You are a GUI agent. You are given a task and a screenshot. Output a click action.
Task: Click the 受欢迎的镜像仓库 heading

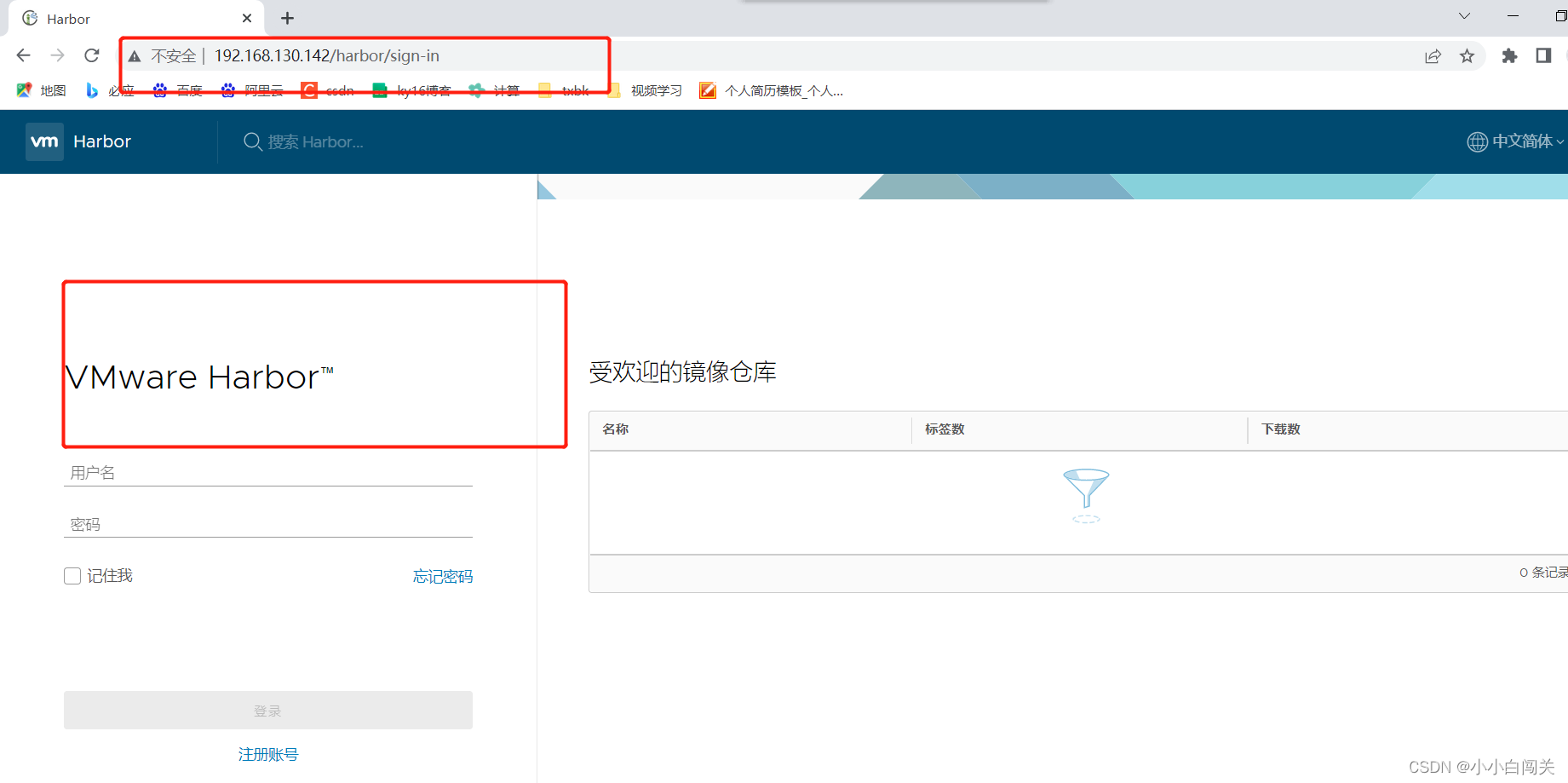pos(683,372)
